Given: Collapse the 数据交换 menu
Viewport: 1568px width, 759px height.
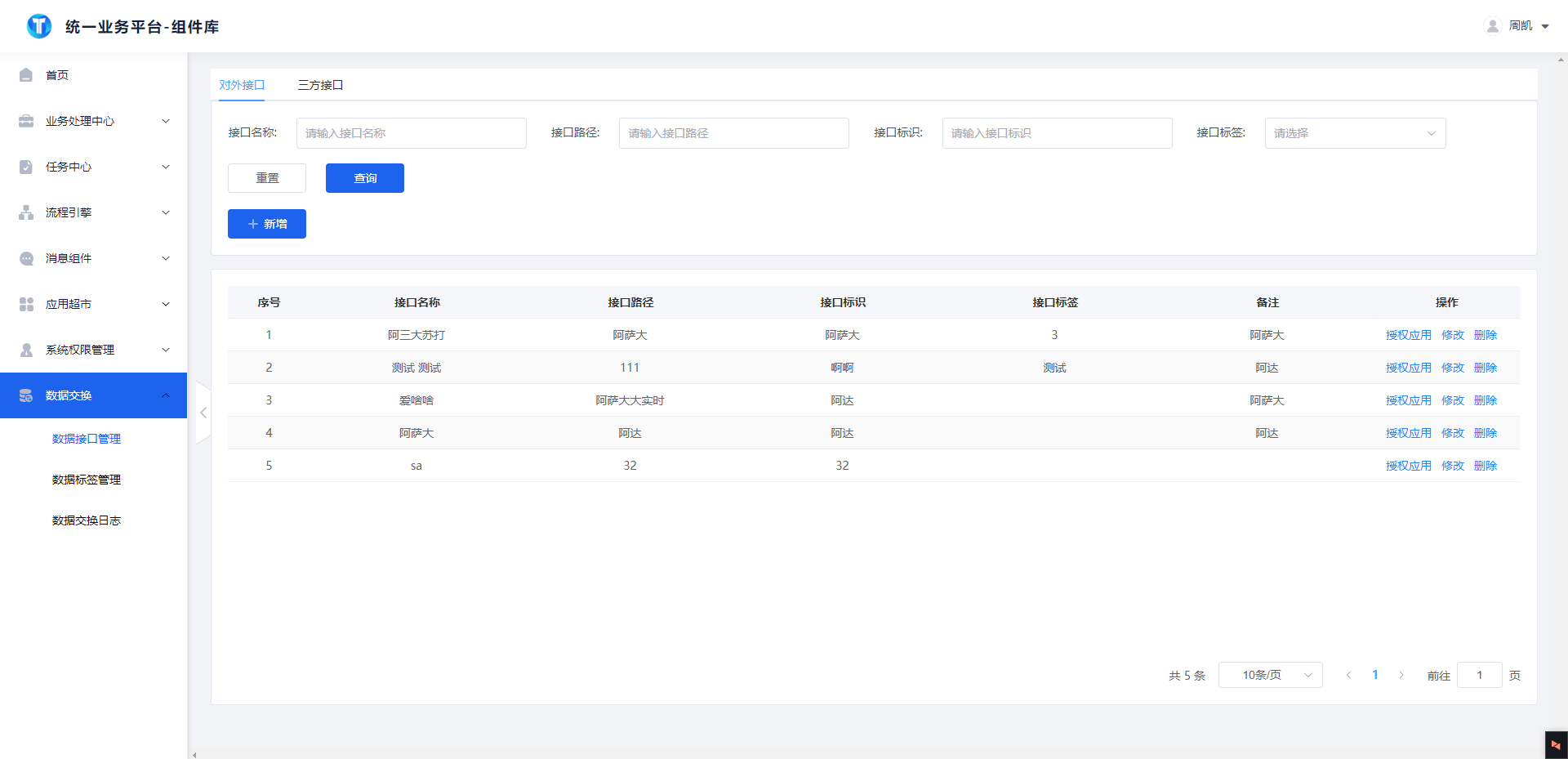Looking at the screenshot, I should point(166,395).
